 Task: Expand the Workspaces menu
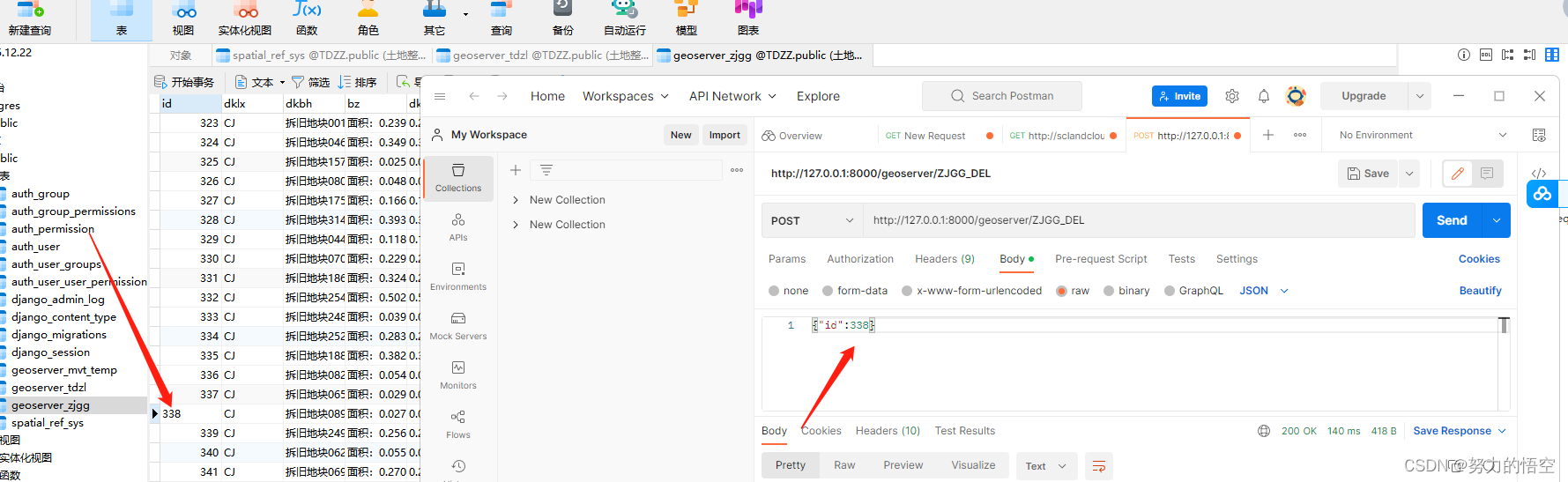(x=625, y=96)
